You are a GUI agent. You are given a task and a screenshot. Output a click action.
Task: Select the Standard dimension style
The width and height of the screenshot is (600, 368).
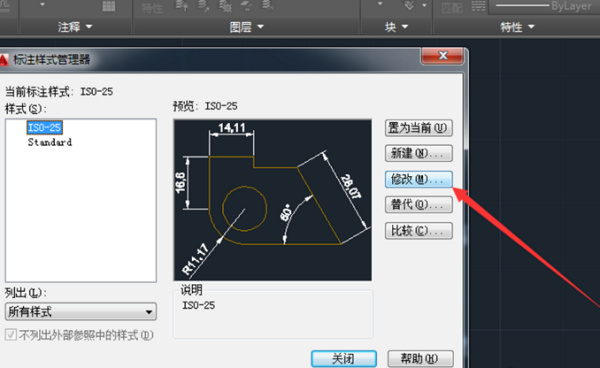50,142
